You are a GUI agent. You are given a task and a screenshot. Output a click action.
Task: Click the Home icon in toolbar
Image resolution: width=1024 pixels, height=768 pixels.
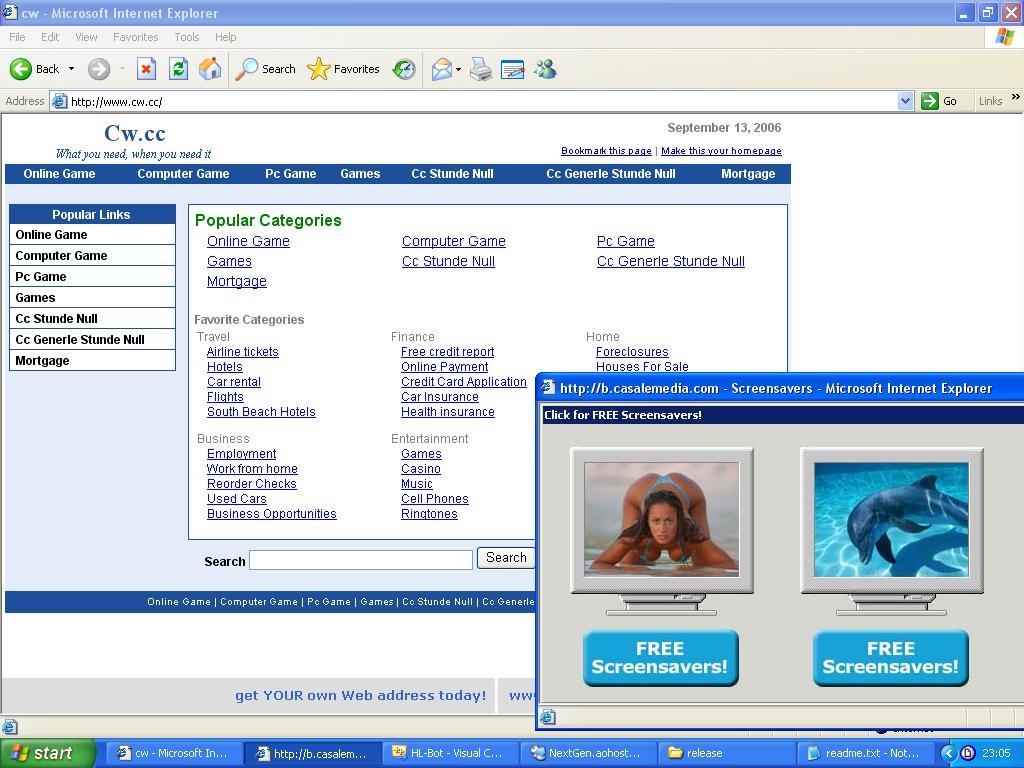click(210, 69)
